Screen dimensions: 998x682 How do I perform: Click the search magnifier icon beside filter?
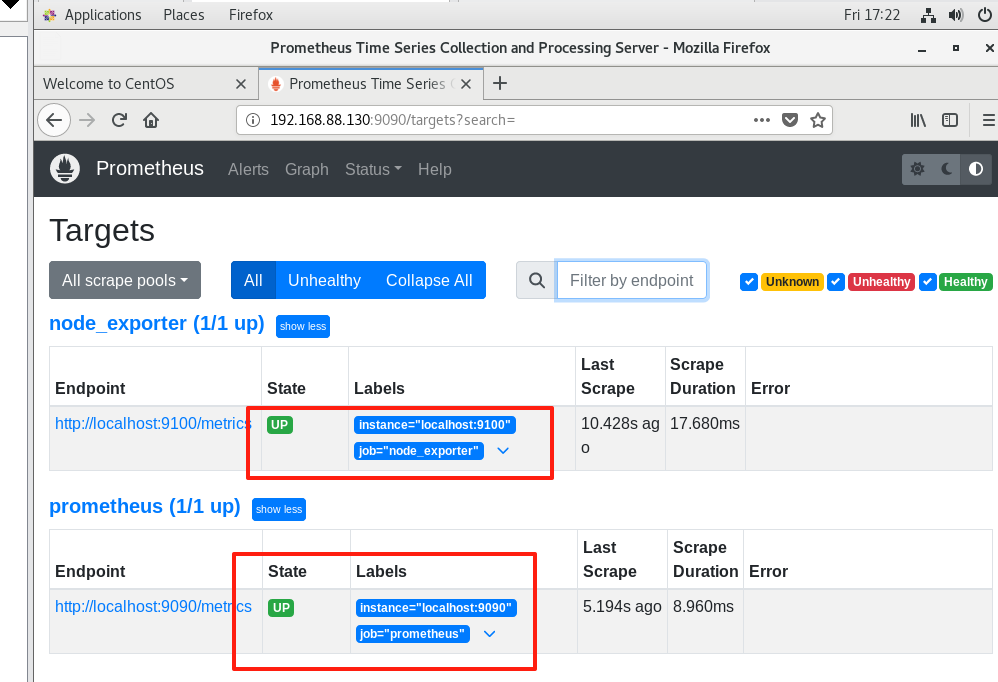(537, 281)
